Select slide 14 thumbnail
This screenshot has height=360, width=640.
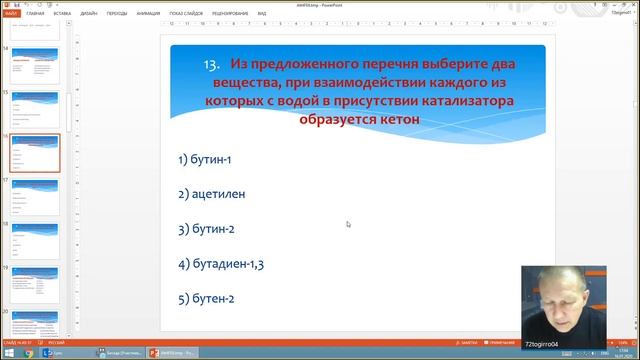coord(35,65)
